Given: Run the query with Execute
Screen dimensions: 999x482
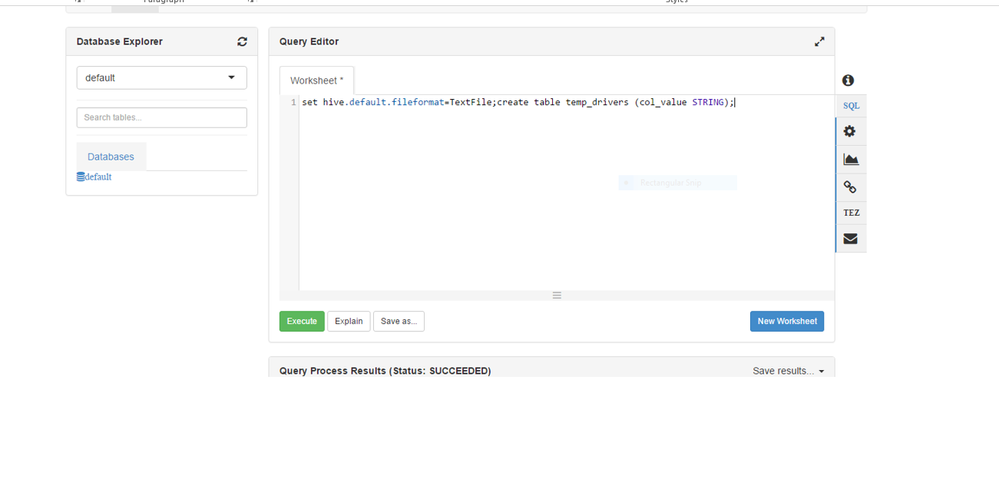Looking at the screenshot, I should coord(302,322).
